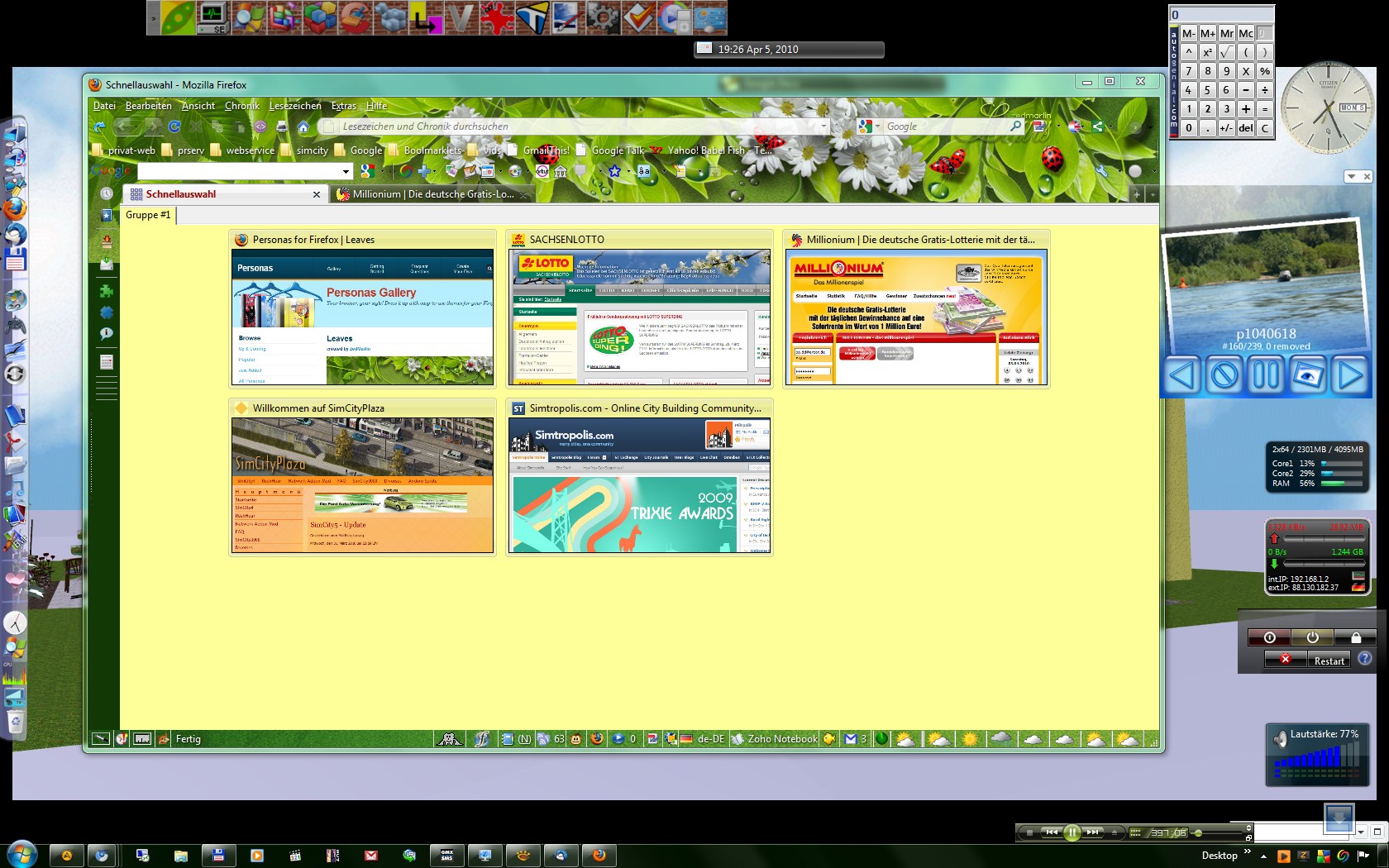Open the Lesezeichen menu
This screenshot has height=868, width=1389.
tap(295, 106)
